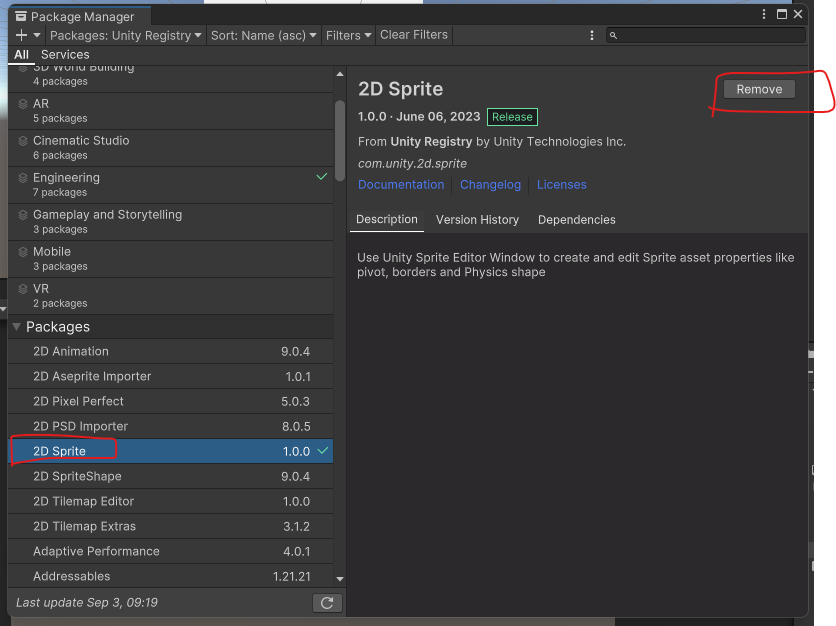The height and width of the screenshot is (626, 836).
Task: Maximize the Package Manager window
Action: [x=782, y=14]
